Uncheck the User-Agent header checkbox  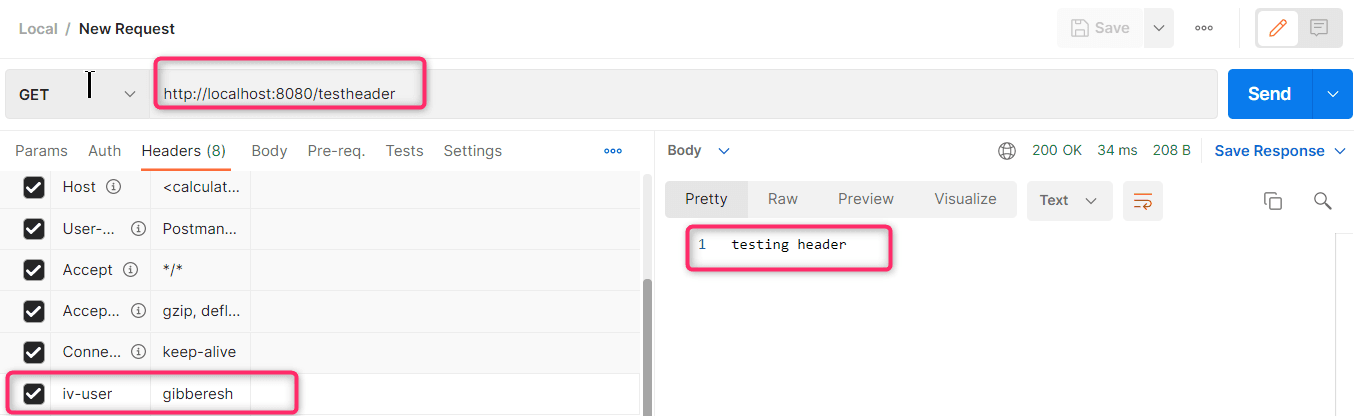coord(34,229)
